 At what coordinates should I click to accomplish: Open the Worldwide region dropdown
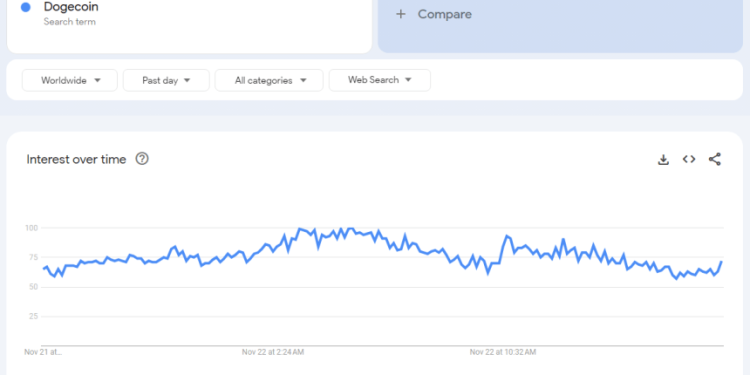tap(70, 80)
